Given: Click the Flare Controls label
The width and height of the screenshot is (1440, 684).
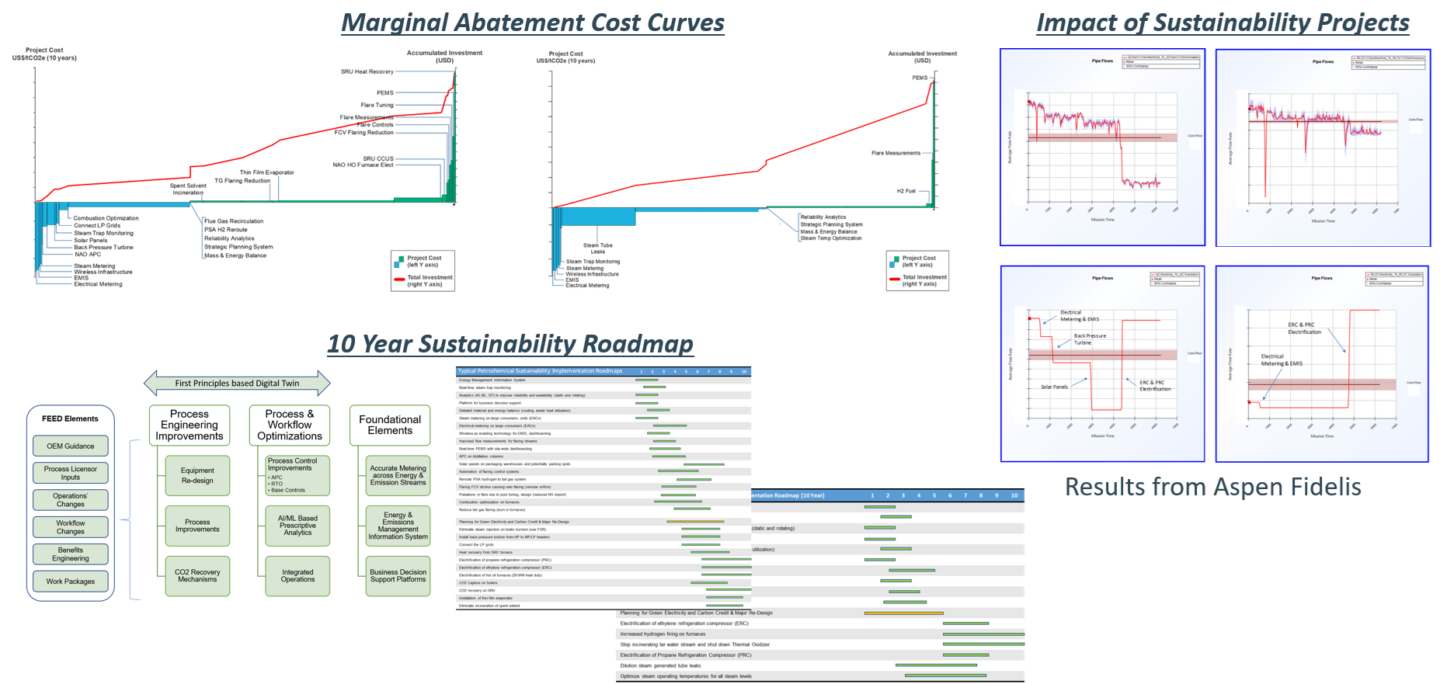Looking at the screenshot, I should pos(375,125).
